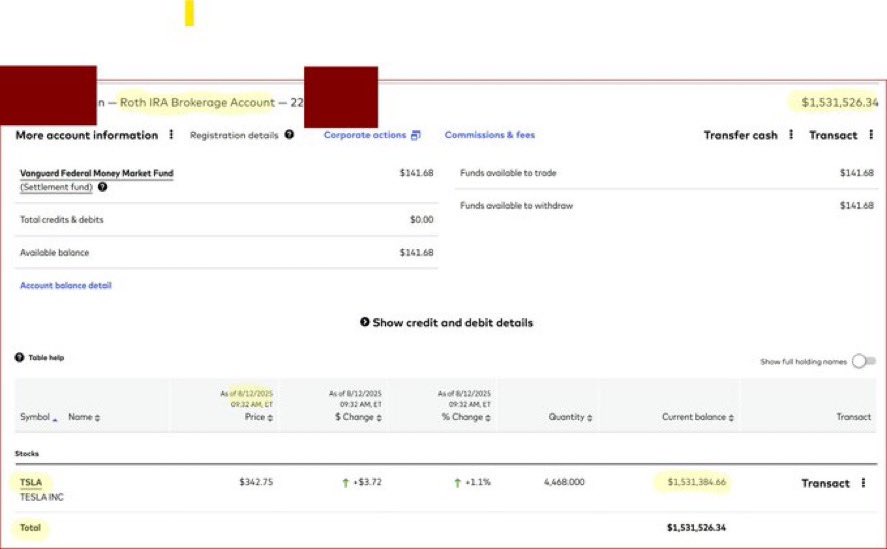
Task: Sort holdings by Name column
Action: pos(84,417)
